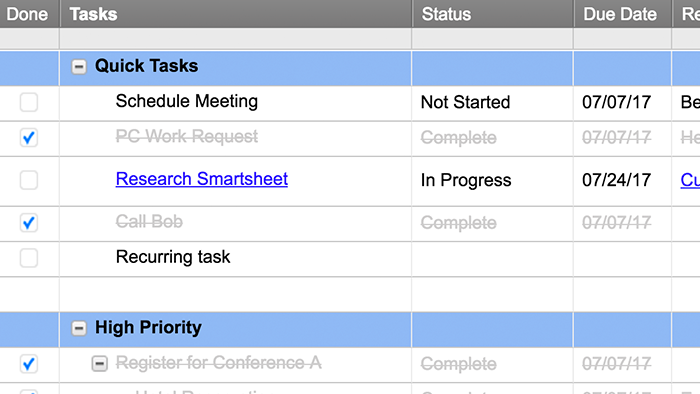
Task: Open the link in Research Smartsheet's last column
Action: point(690,180)
